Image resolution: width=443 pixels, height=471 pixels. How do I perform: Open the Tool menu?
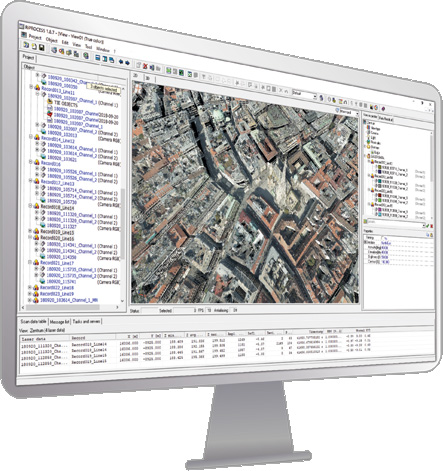pos(88,47)
